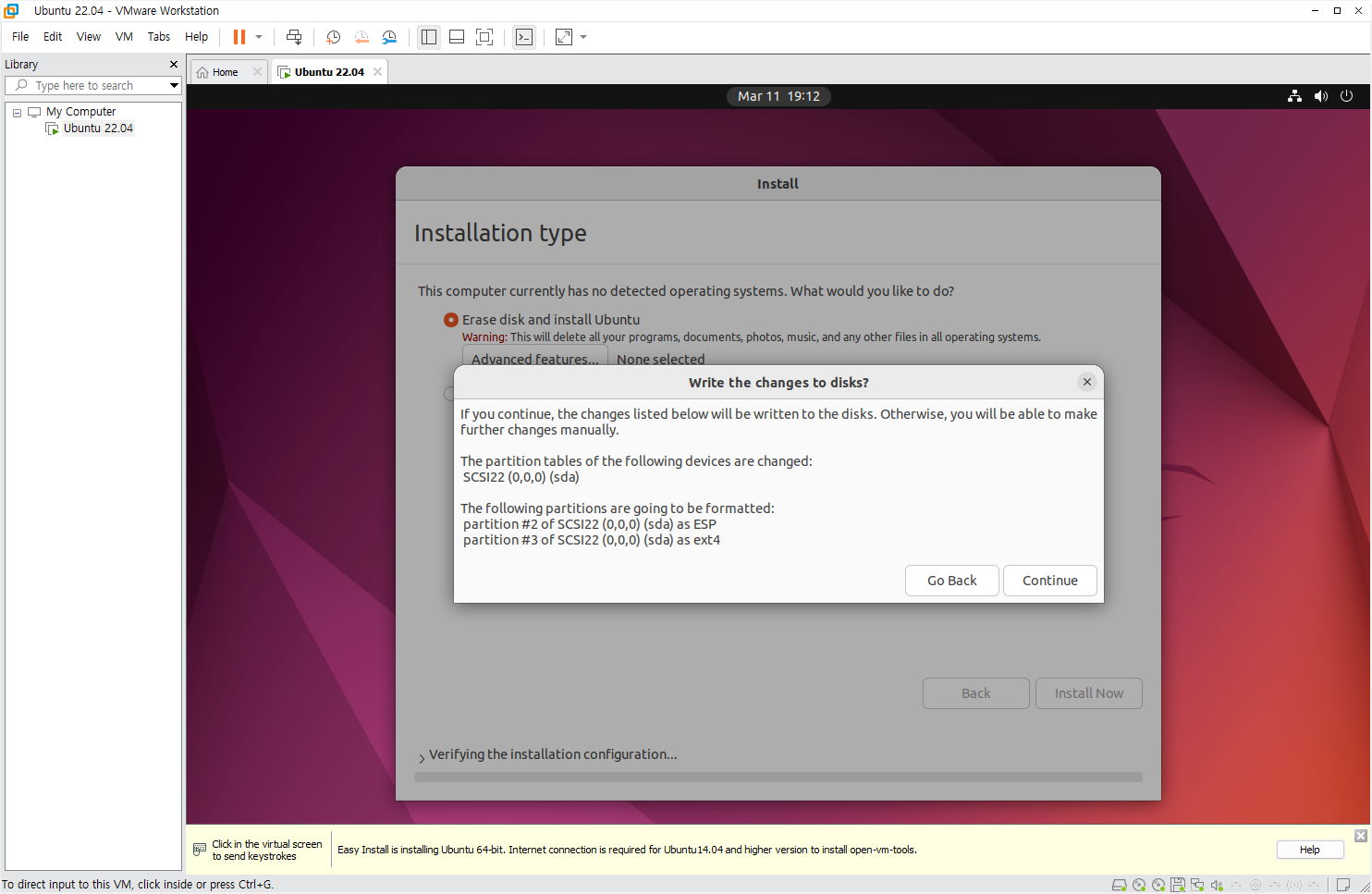Screen dimensions: 1372x894
Task: Pause the running virtual machine
Action: [x=239, y=37]
